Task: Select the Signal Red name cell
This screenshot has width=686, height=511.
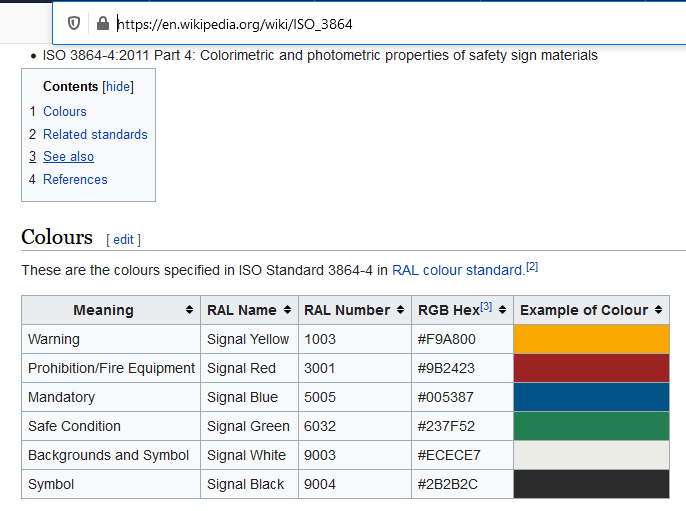Action: tap(249, 368)
